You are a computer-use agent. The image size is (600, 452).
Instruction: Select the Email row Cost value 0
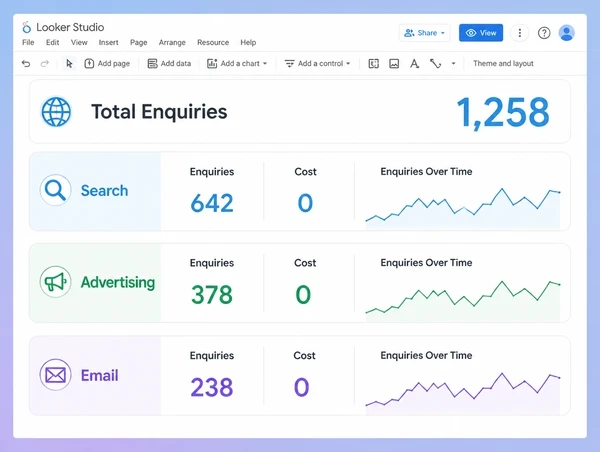pyautogui.click(x=302, y=387)
